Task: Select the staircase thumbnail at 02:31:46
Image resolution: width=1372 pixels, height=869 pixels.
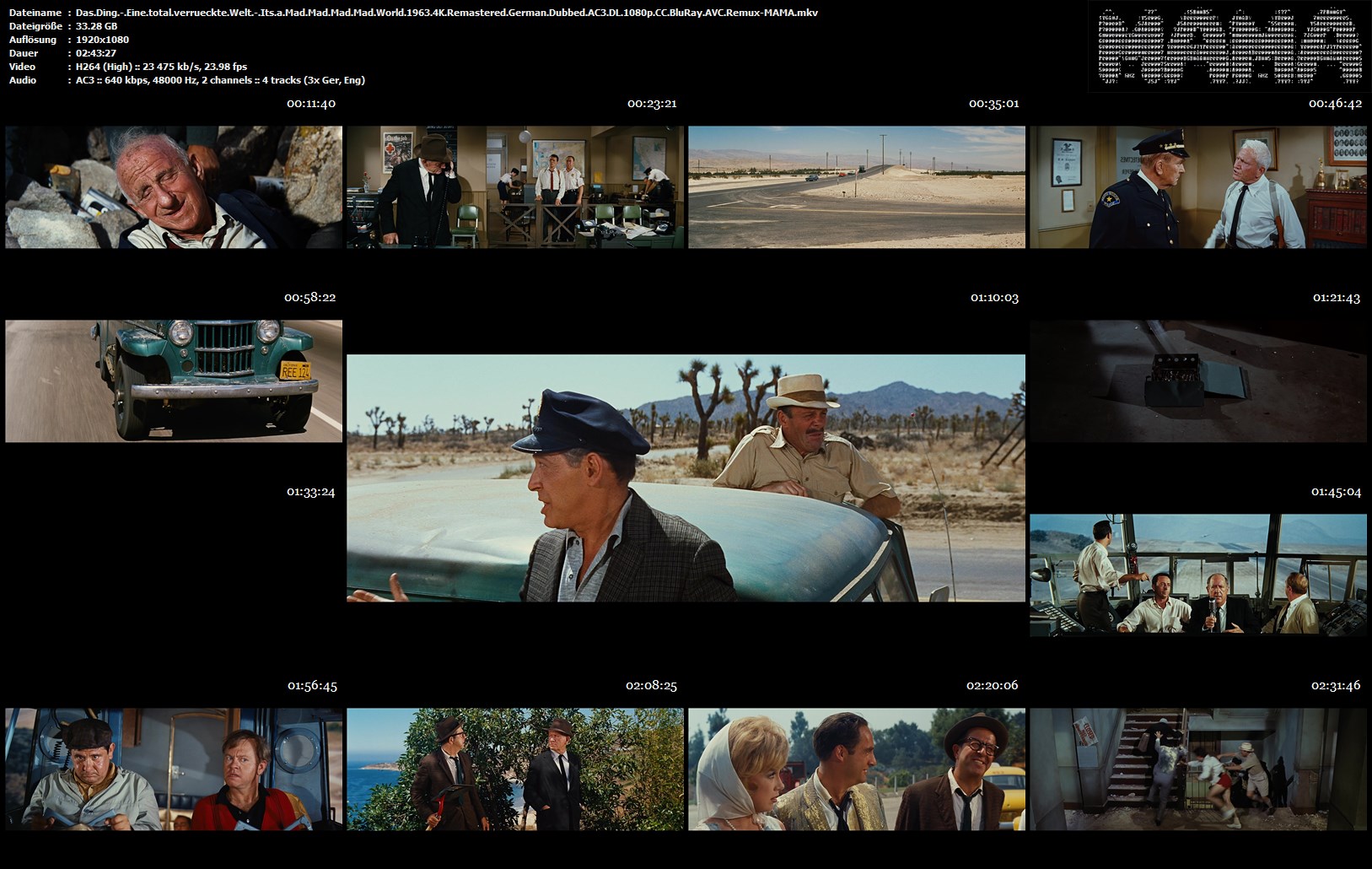Action: (1198, 769)
